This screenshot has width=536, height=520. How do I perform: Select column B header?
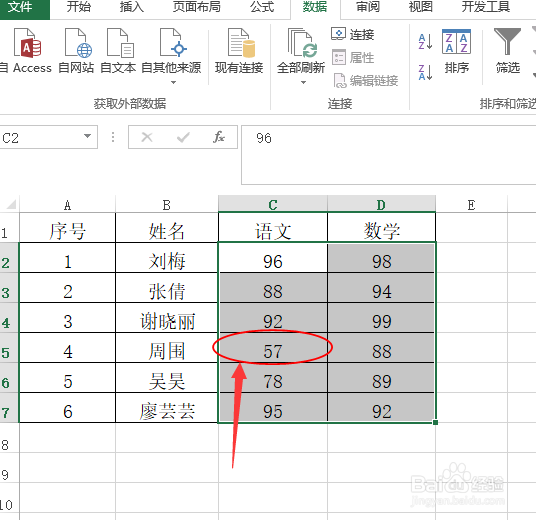coord(167,205)
